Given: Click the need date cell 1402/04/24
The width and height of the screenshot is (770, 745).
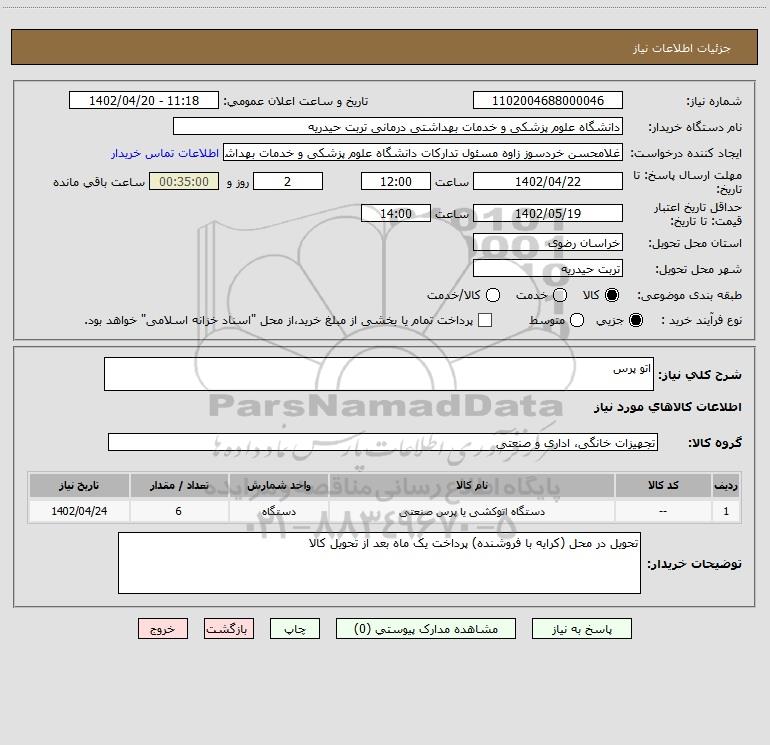Looking at the screenshot, I should [79, 511].
